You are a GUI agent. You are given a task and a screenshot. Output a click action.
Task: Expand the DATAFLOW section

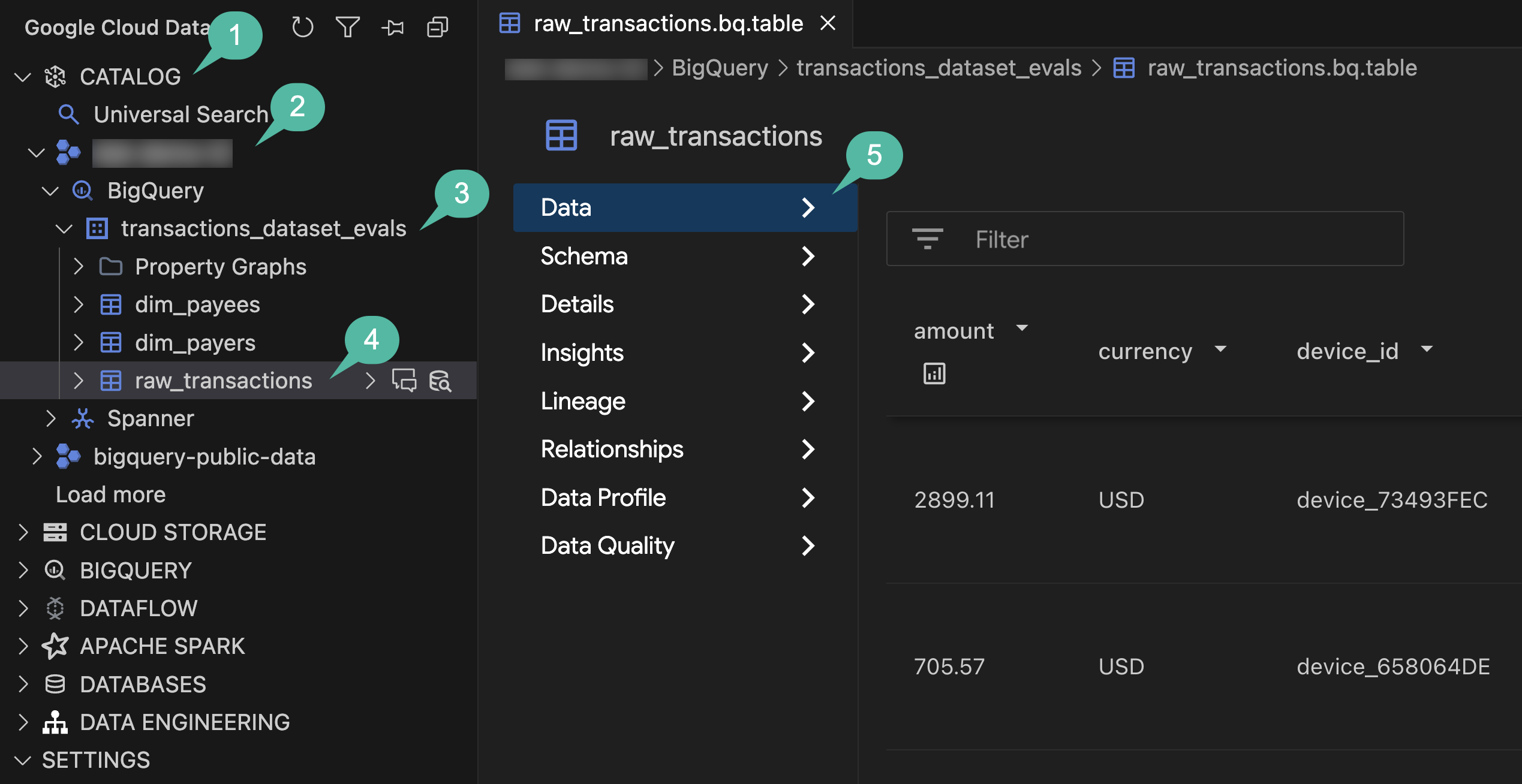[23, 608]
